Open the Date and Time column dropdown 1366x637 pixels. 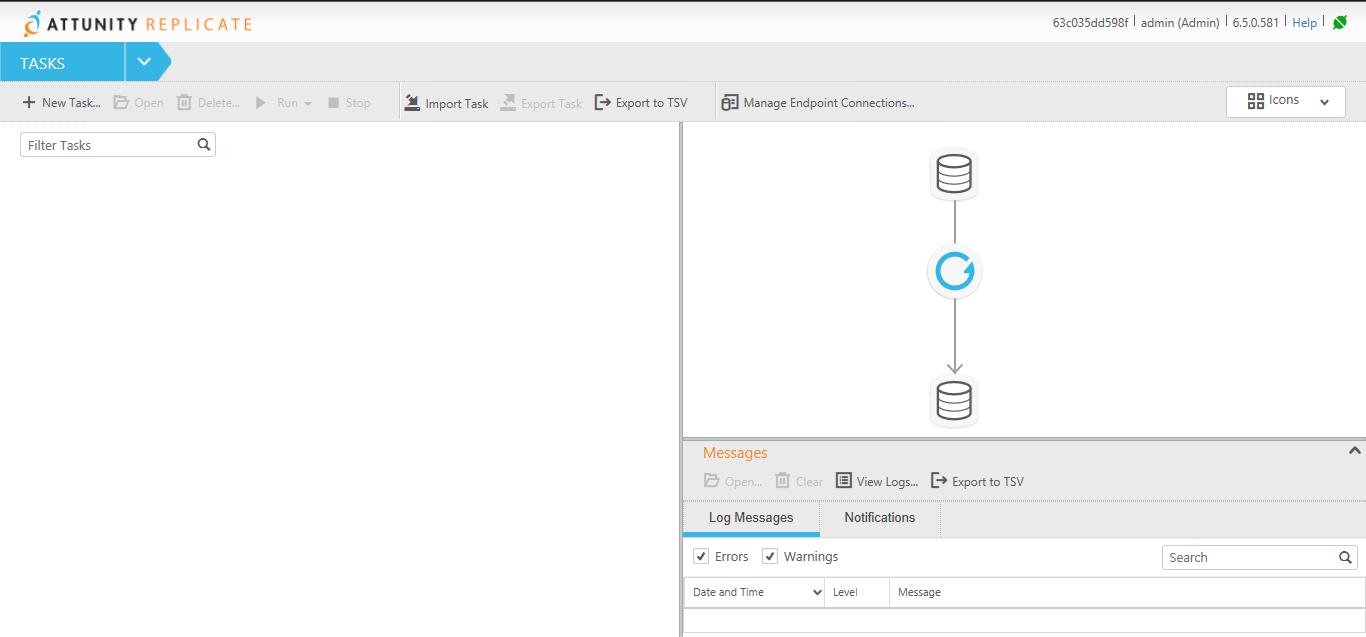point(817,592)
